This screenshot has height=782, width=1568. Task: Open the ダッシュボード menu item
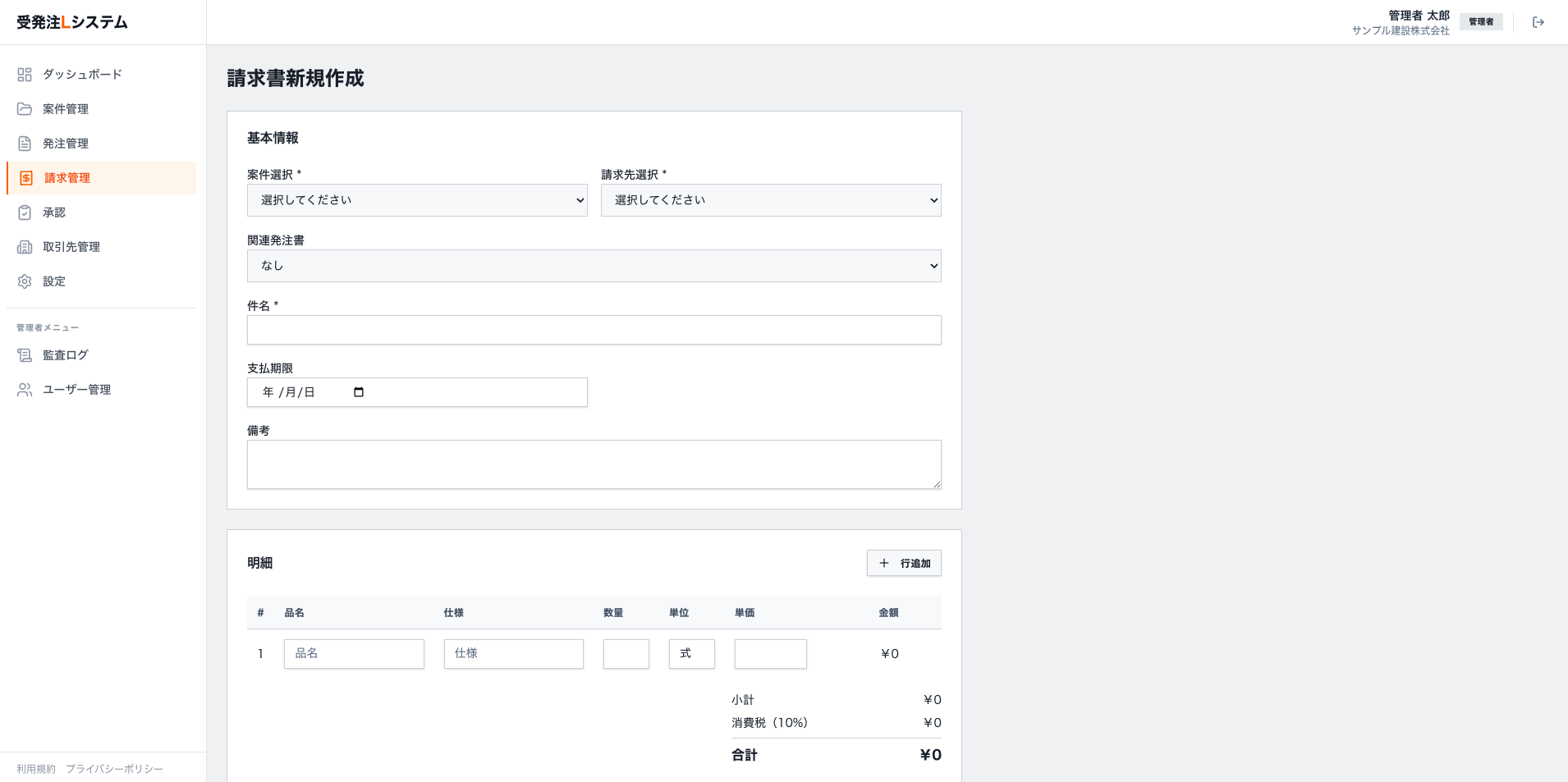click(101, 75)
